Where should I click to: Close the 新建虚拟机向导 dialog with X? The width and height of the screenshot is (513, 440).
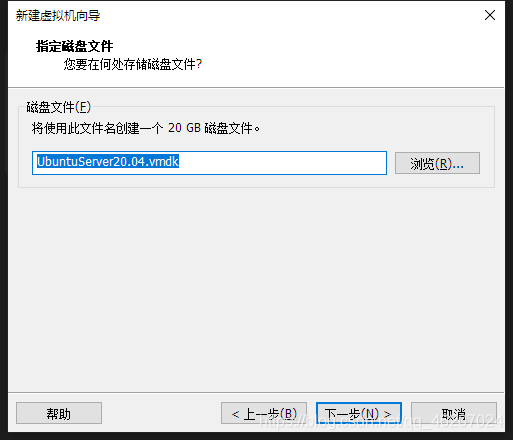point(490,15)
